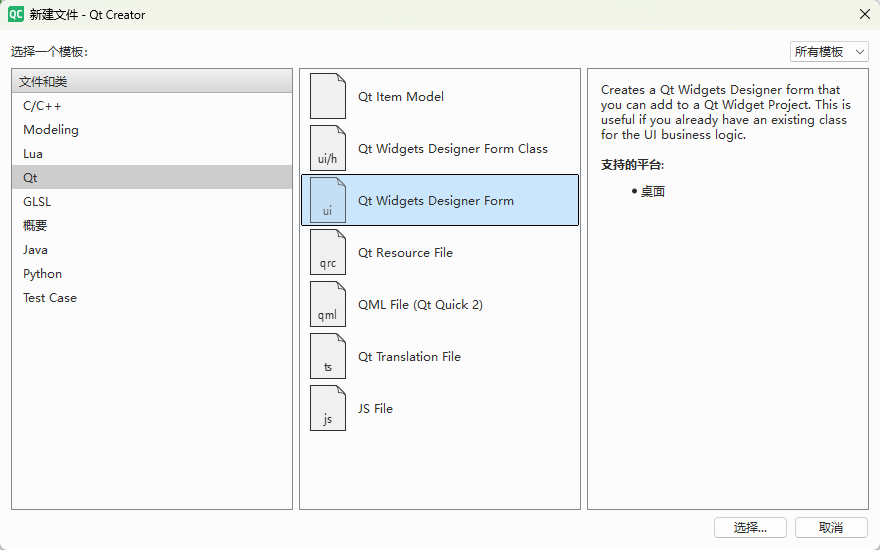Click the 选择... button
Screen dimensions: 880x550
750,528
